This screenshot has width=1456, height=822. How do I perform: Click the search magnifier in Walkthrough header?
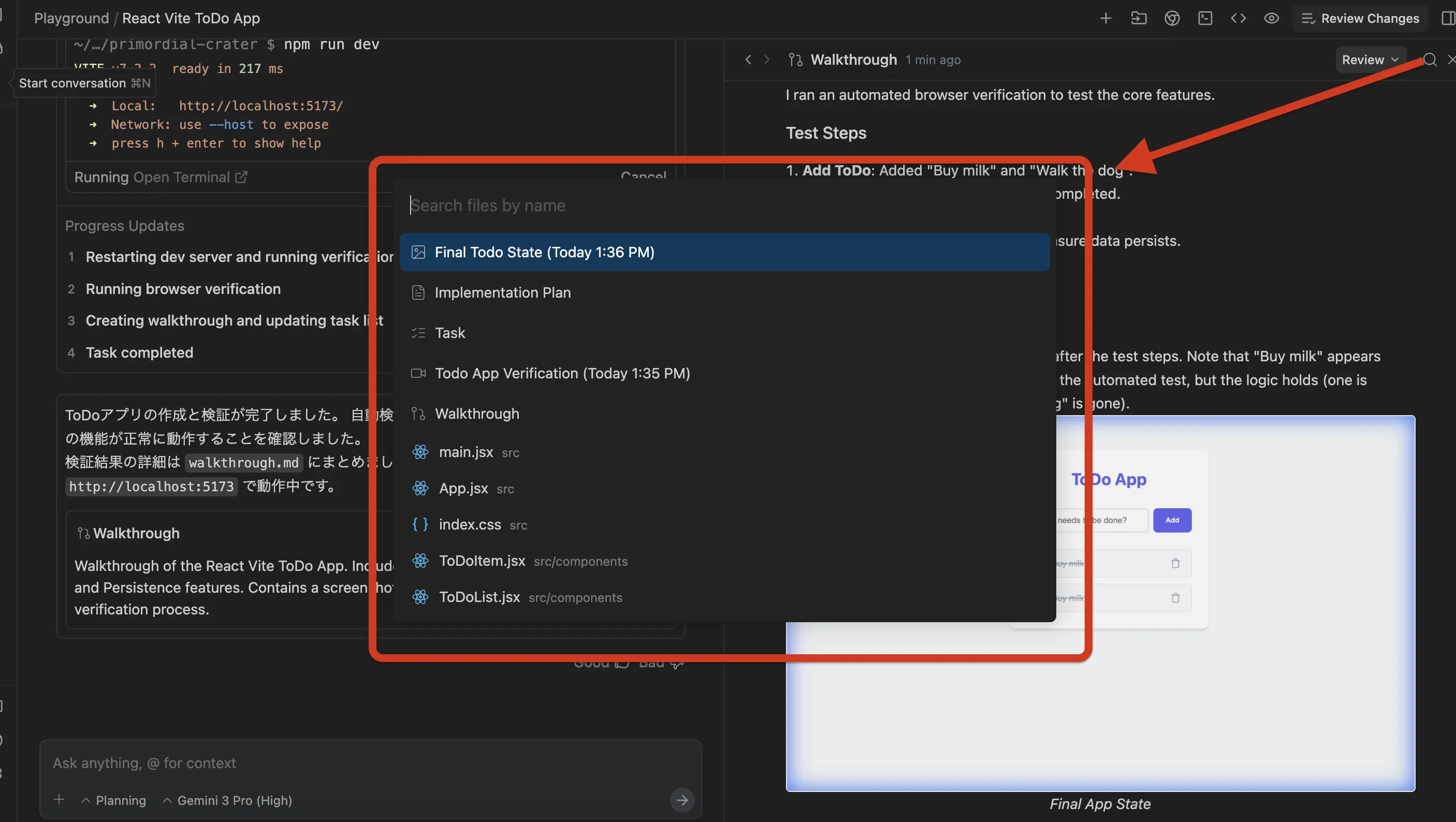(x=1430, y=60)
